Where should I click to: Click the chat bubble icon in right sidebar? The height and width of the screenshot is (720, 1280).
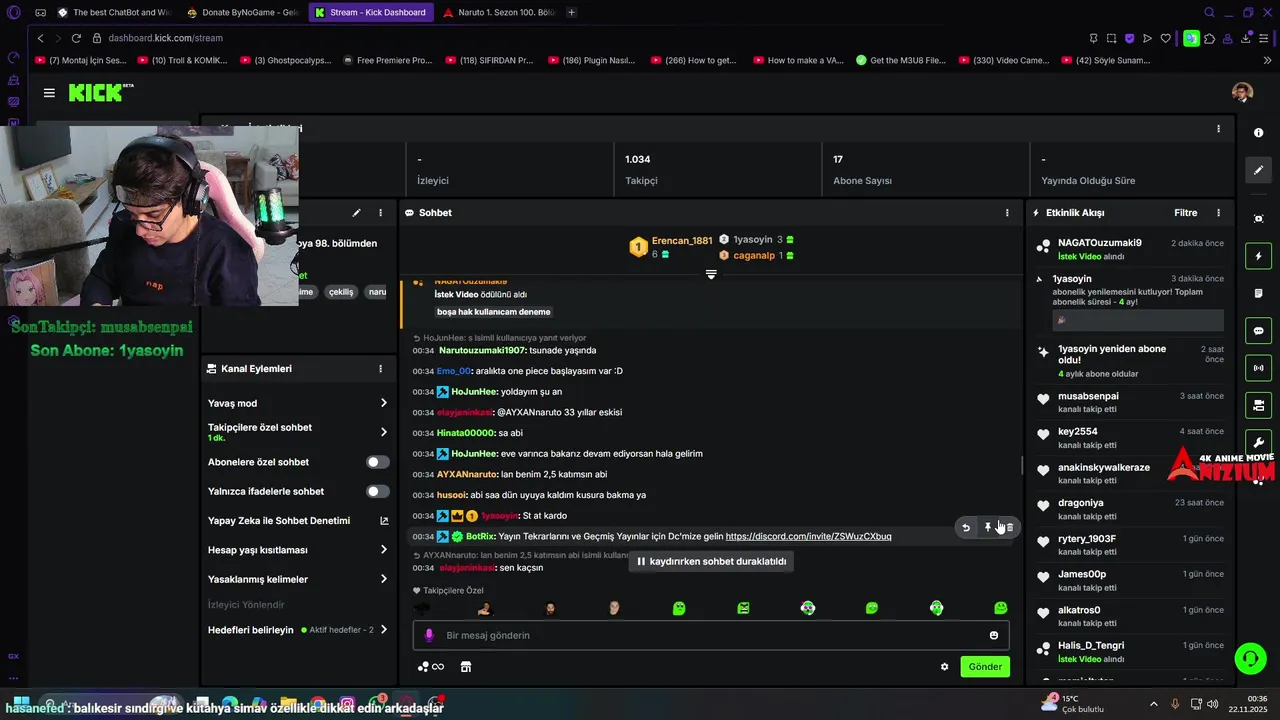1258,331
